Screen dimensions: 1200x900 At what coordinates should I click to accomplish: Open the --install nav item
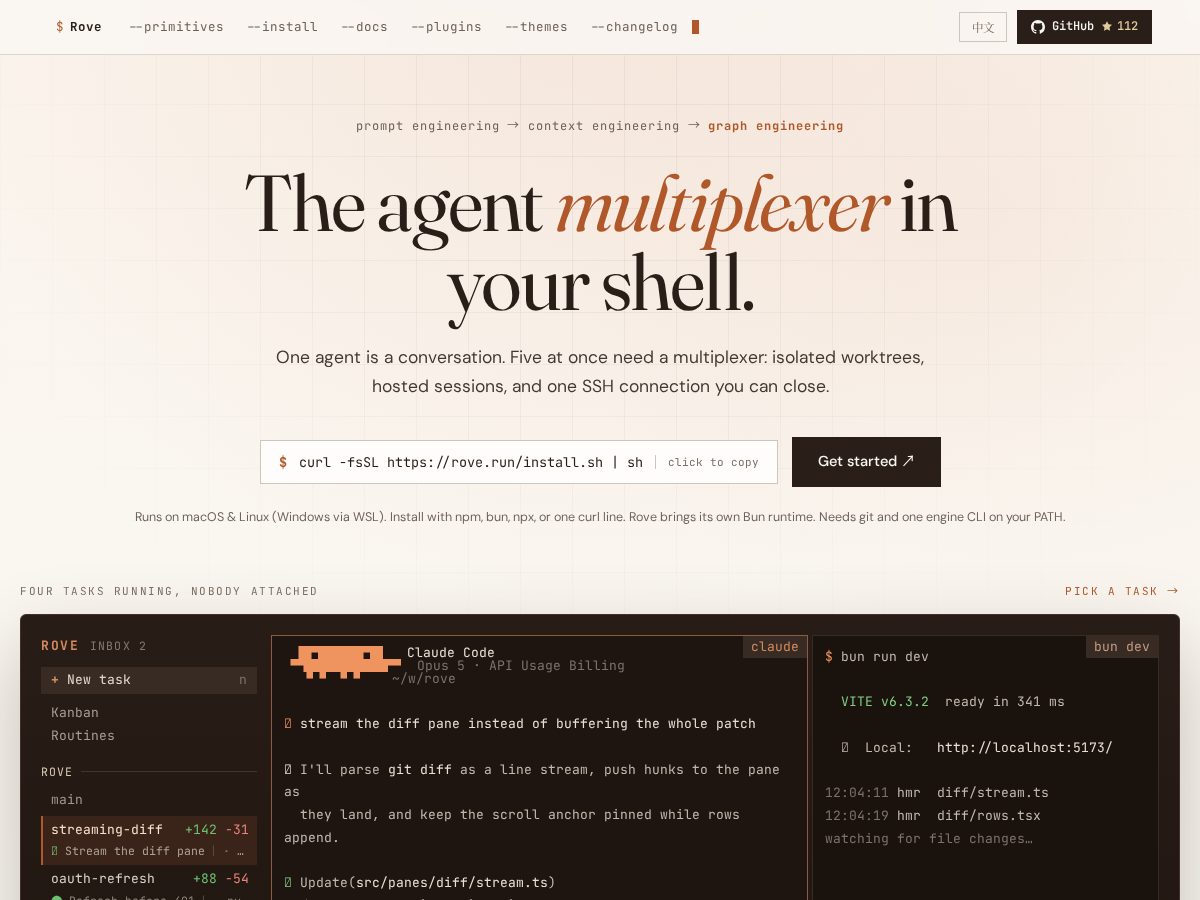point(282,27)
